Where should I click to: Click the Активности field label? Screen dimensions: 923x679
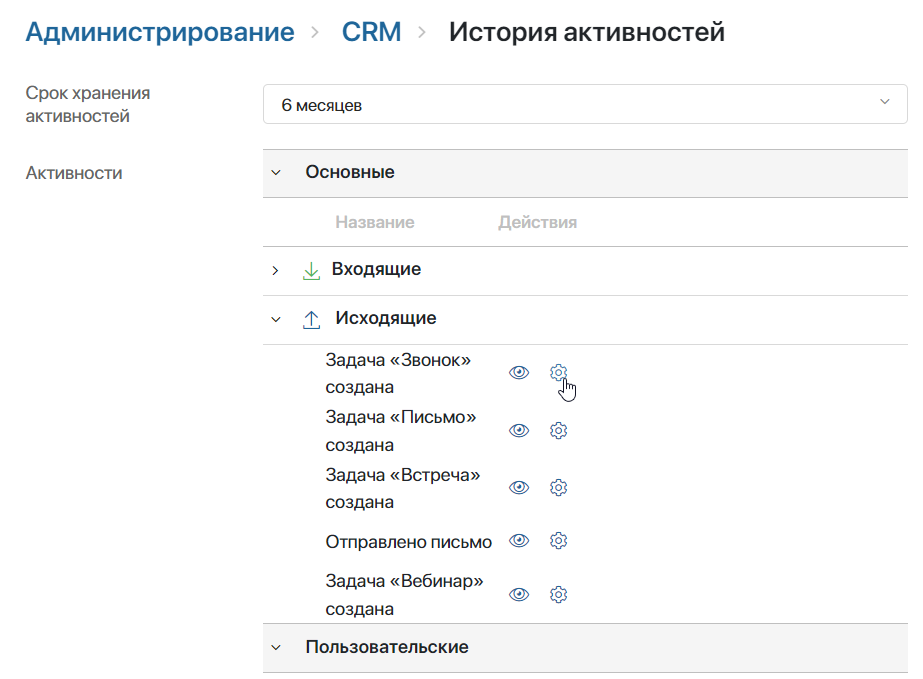click(x=74, y=173)
